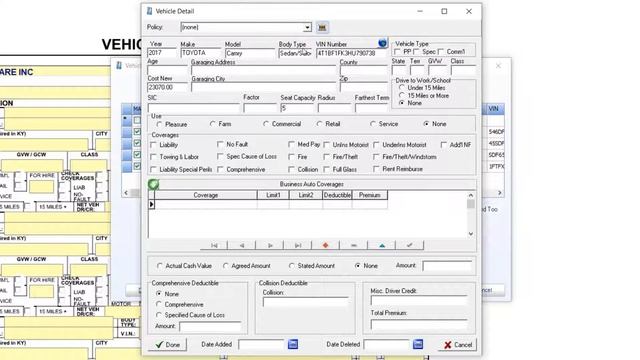Select Actual Cash Value radio button
The image size is (640, 360).
(x=159, y=266)
